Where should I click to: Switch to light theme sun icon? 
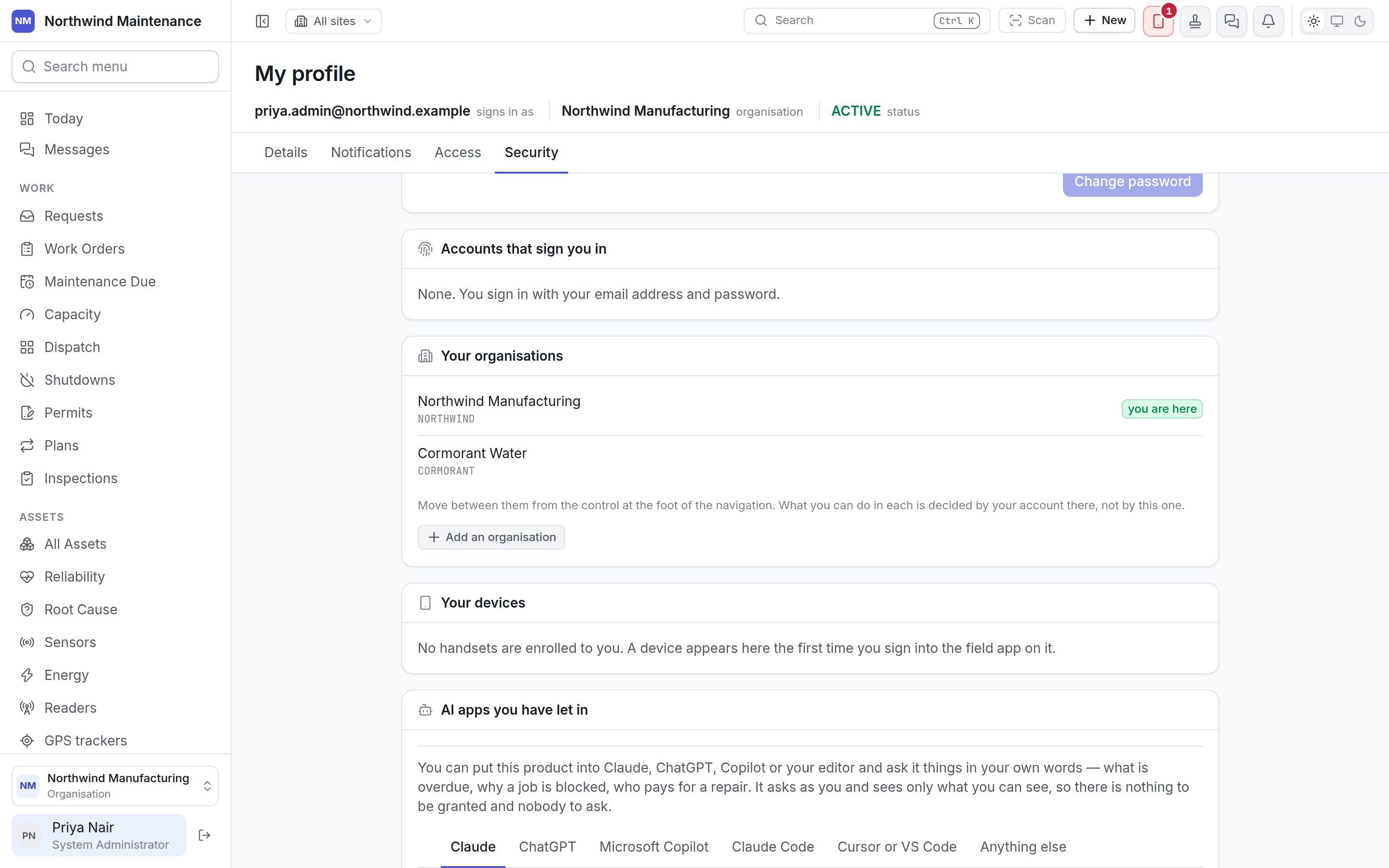[x=1314, y=21]
